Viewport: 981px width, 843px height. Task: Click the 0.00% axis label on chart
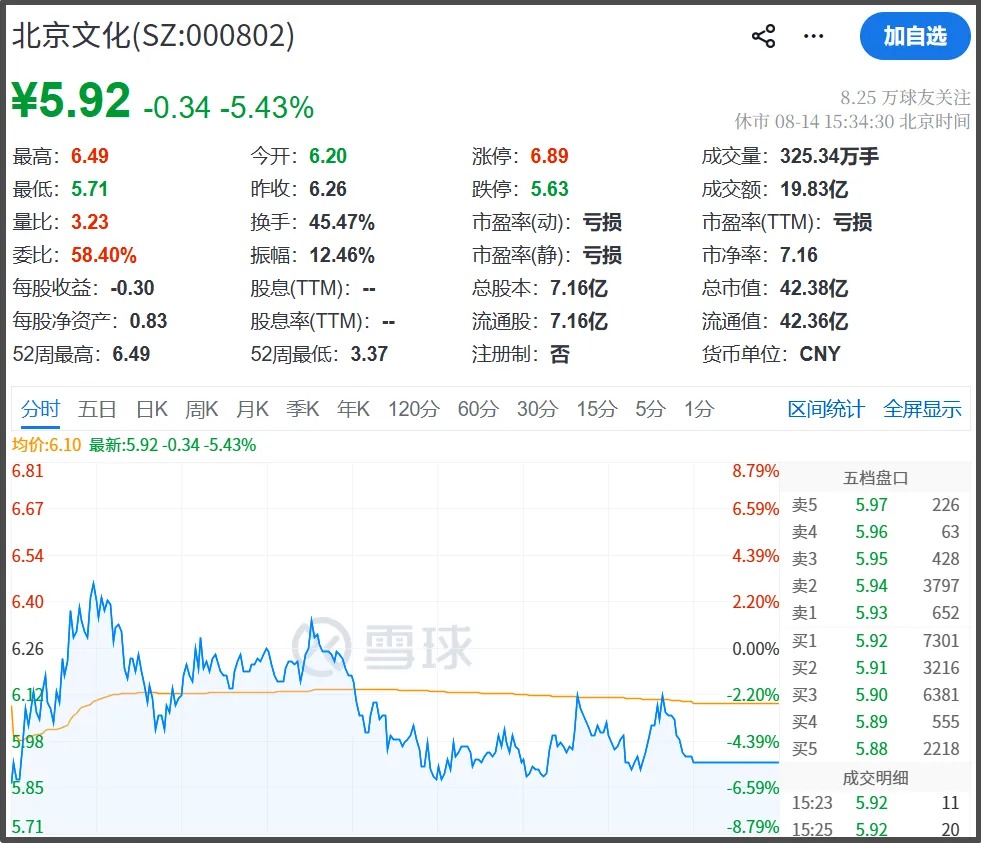756,649
